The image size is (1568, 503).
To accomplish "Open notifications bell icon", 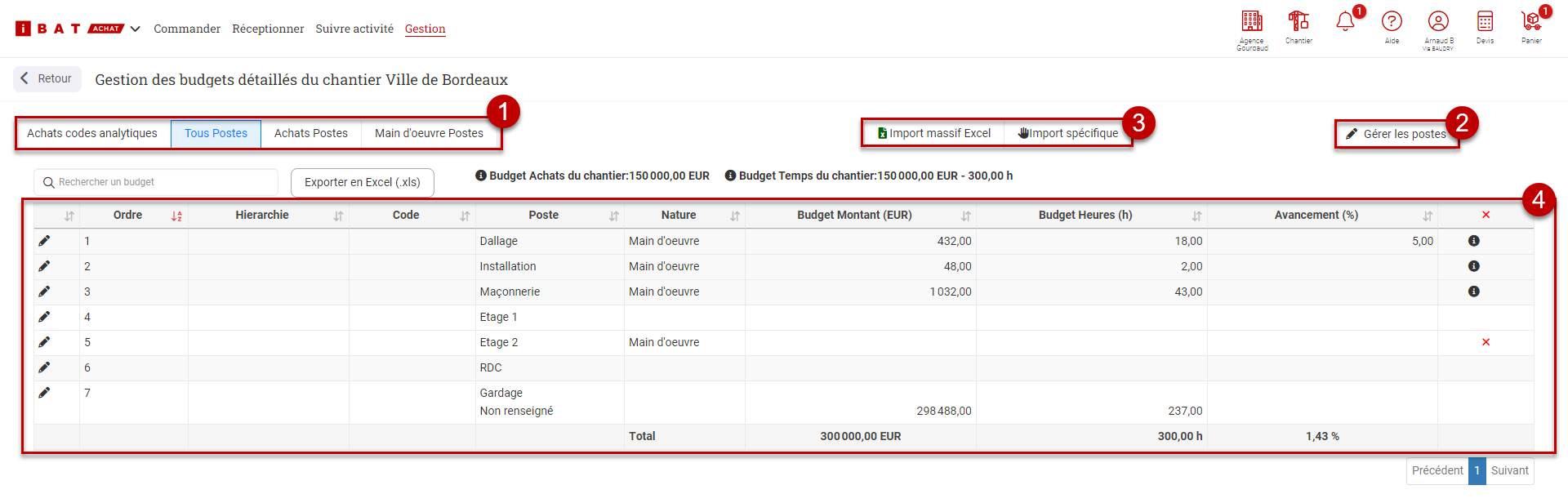I will 1345,22.
